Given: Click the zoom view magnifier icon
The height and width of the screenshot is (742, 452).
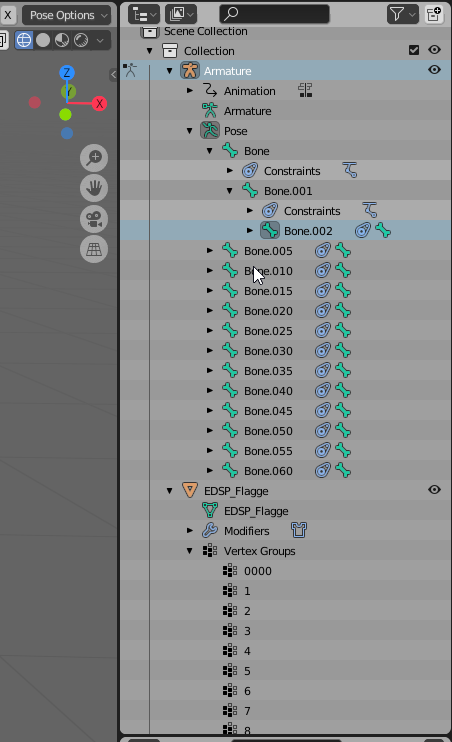Looking at the screenshot, I should click(94, 158).
